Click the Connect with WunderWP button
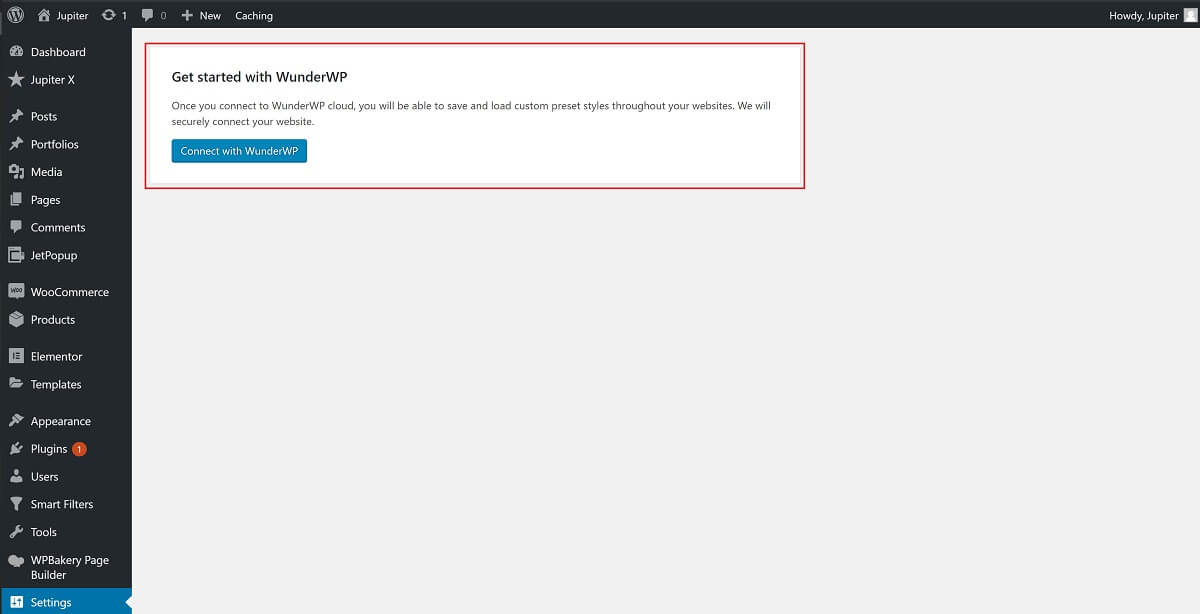Viewport: 1200px width, 614px height. [x=239, y=151]
